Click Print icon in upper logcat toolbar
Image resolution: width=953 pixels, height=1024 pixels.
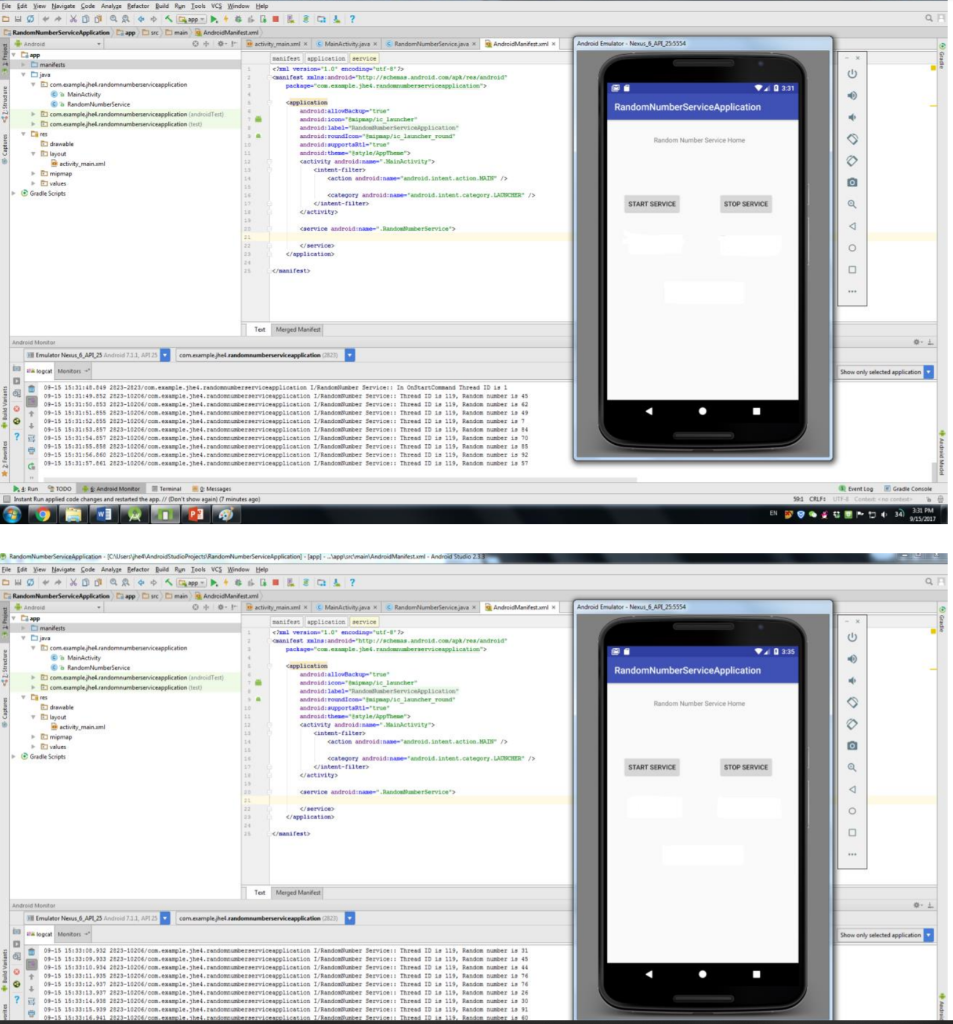pos(31,451)
